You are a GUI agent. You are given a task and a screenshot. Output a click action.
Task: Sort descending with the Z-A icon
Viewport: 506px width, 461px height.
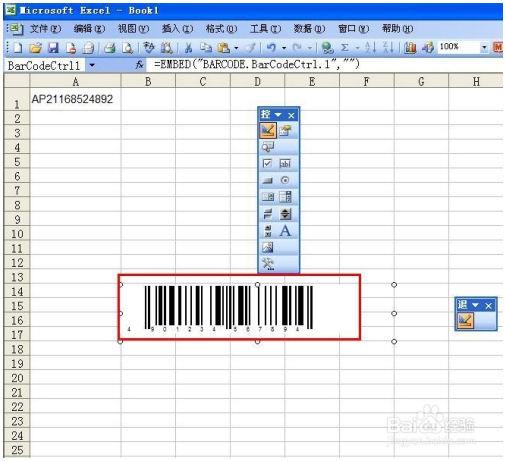388,48
